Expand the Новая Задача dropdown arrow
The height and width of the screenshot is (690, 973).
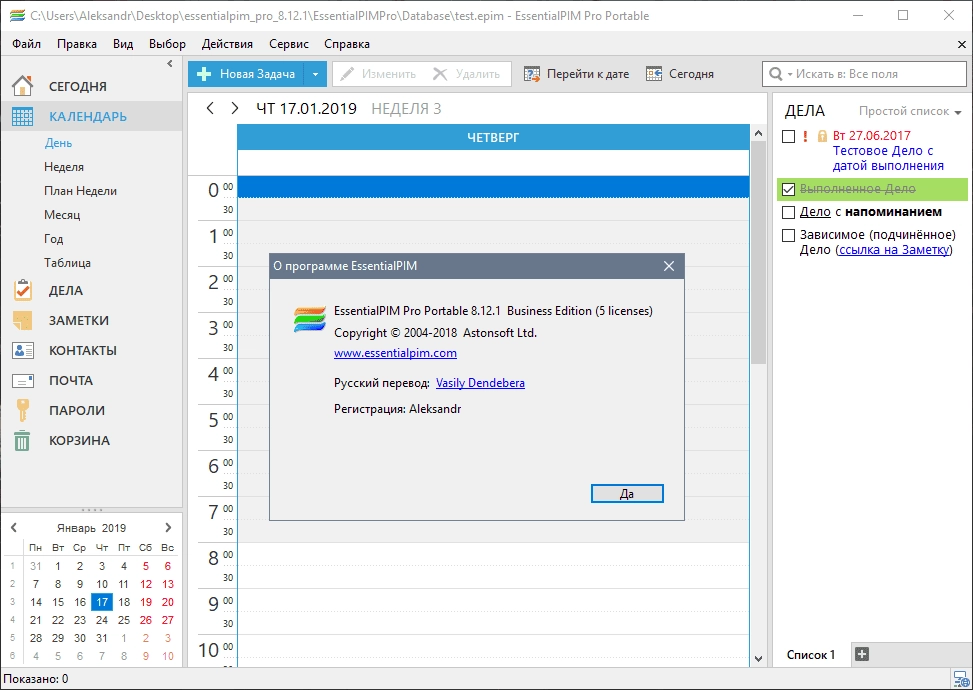tap(315, 74)
